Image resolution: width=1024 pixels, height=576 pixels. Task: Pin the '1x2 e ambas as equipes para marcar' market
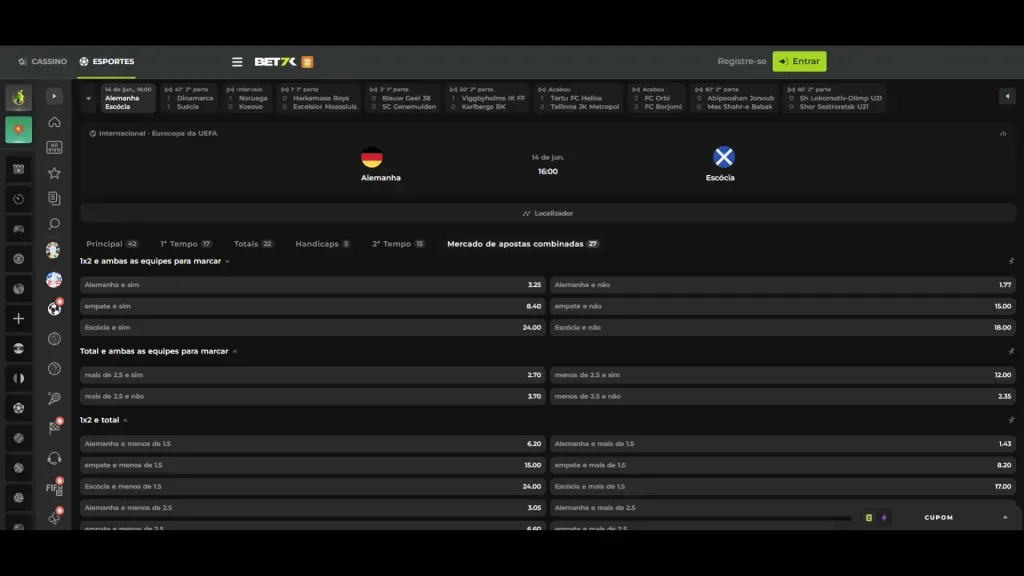(1012, 261)
